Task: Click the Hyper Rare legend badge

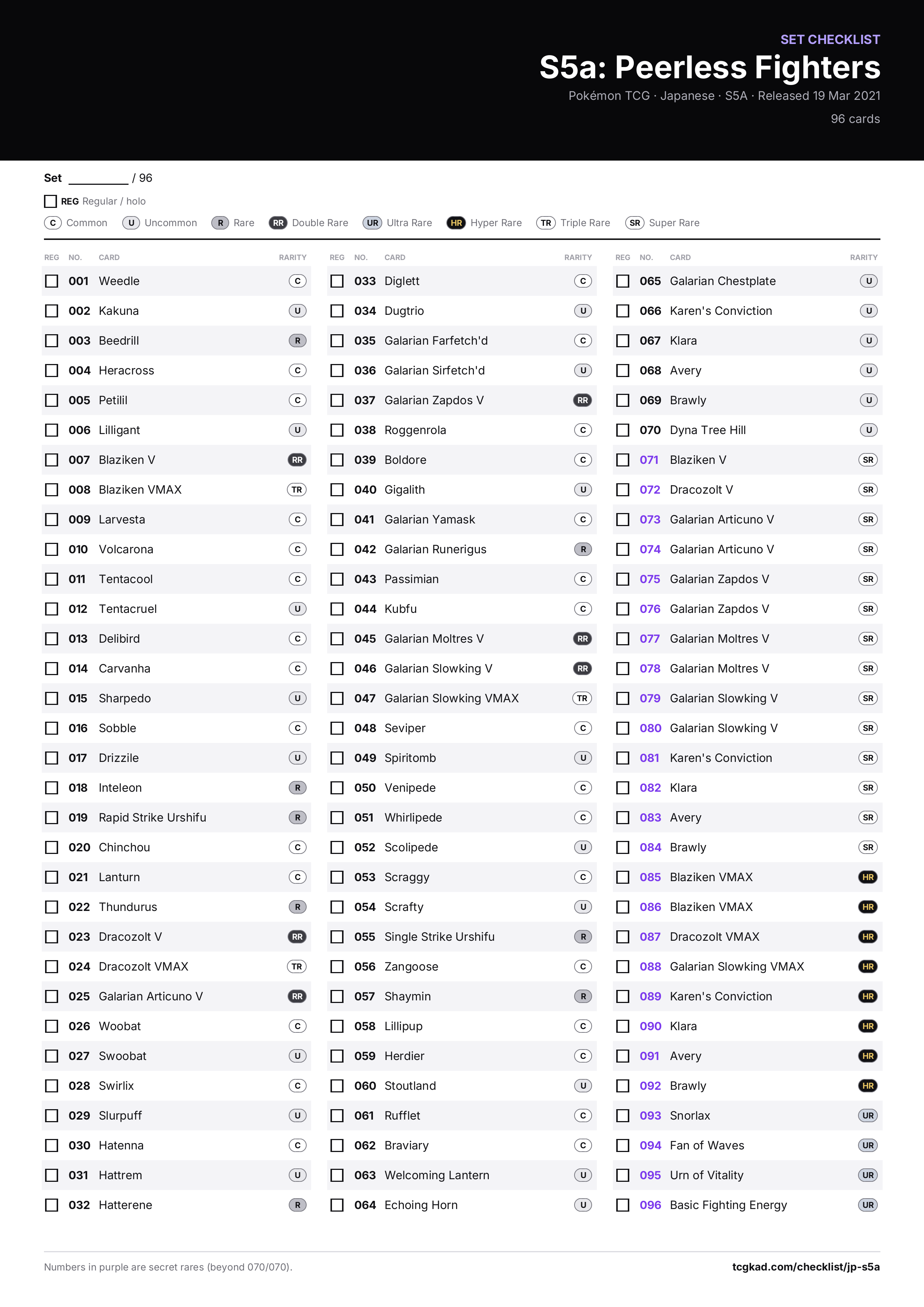Action: click(x=456, y=222)
